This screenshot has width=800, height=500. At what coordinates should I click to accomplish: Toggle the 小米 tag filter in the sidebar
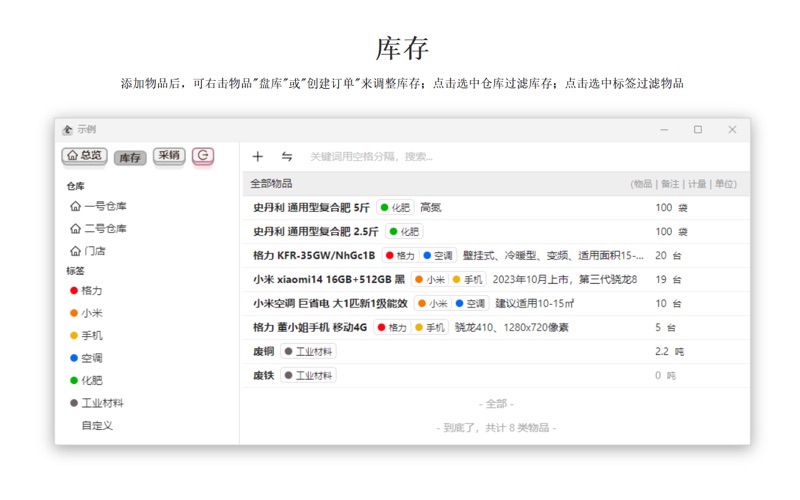pyautogui.click(x=91, y=313)
